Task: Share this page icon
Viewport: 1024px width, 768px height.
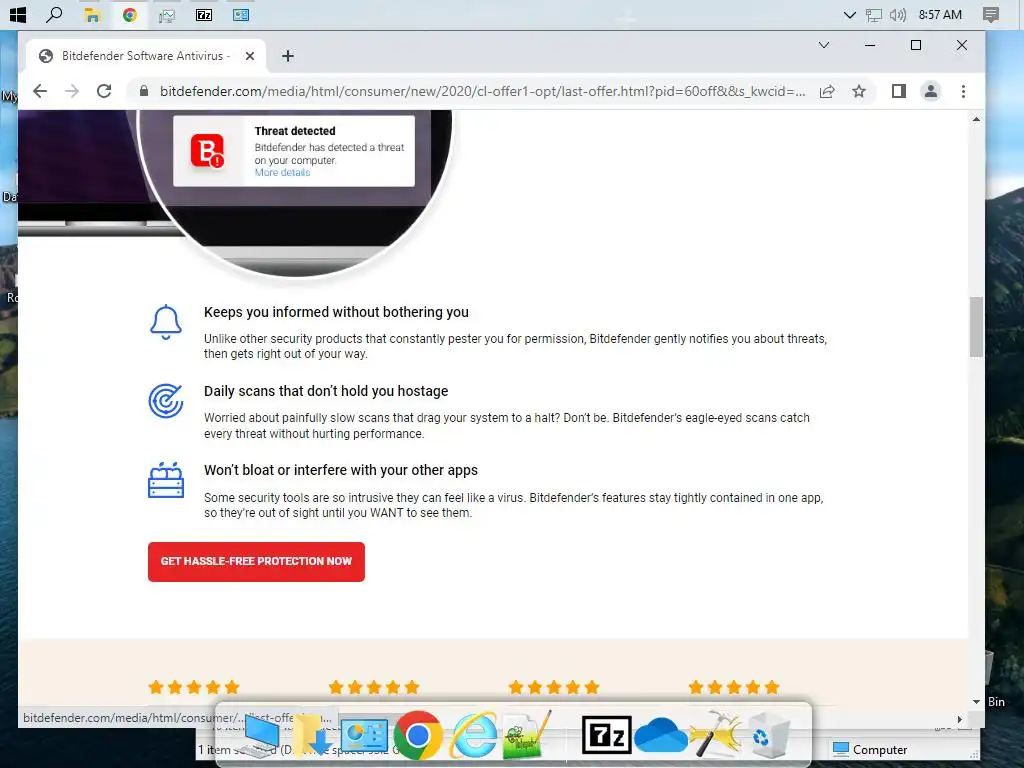Action: tap(827, 91)
